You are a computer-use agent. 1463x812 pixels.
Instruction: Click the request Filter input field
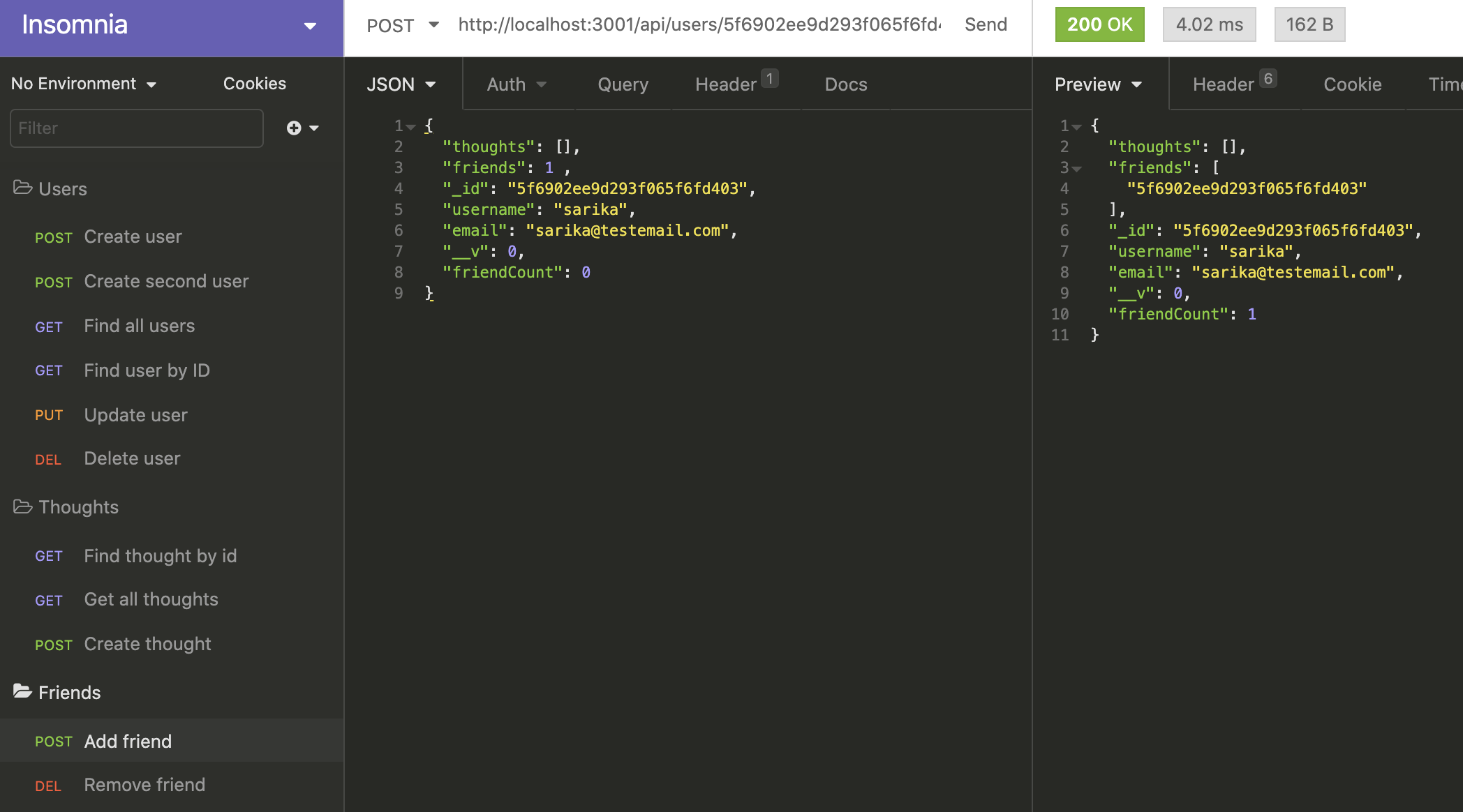pos(137,128)
